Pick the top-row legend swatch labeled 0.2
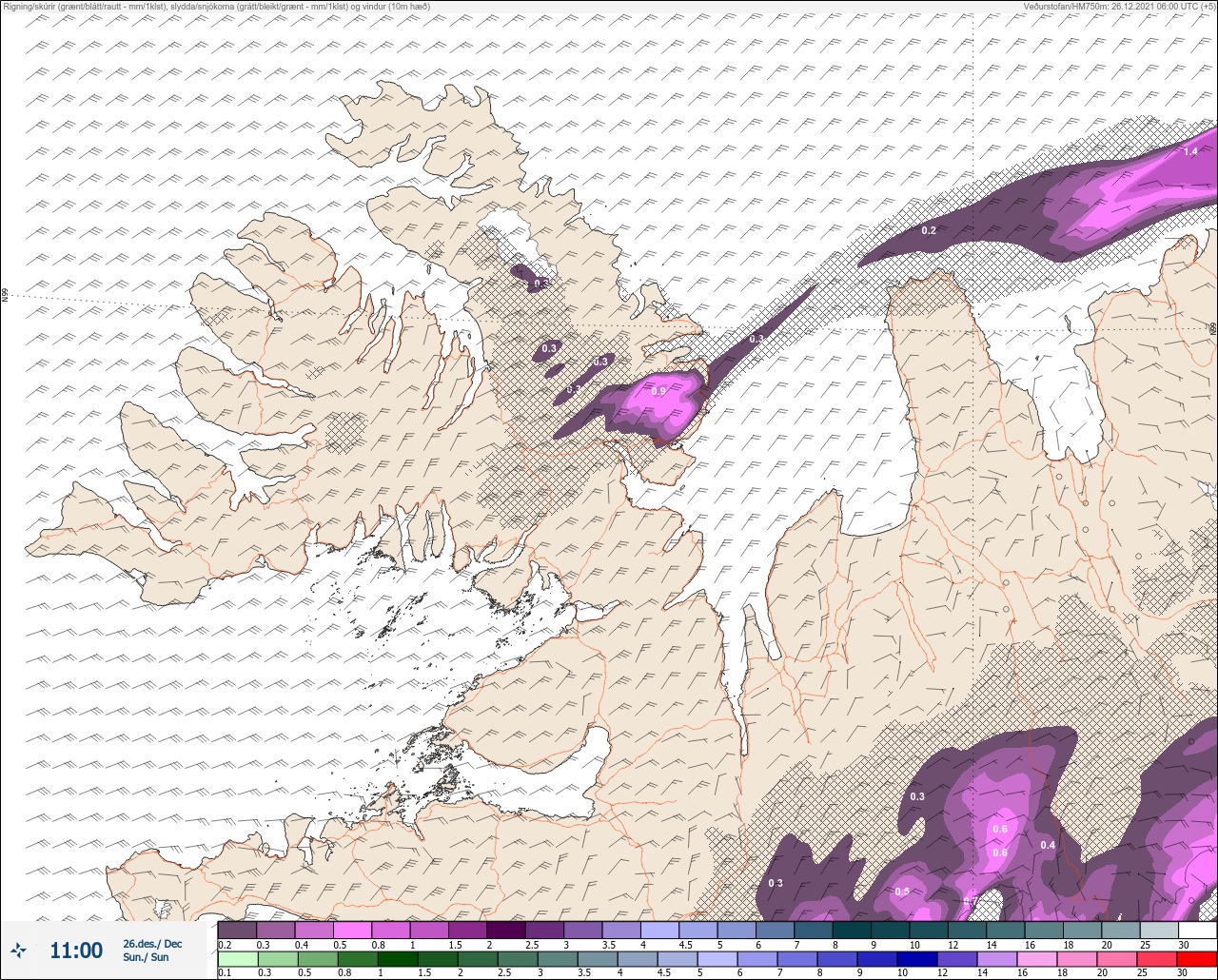Viewport: 1218px width, 980px height. (237, 930)
